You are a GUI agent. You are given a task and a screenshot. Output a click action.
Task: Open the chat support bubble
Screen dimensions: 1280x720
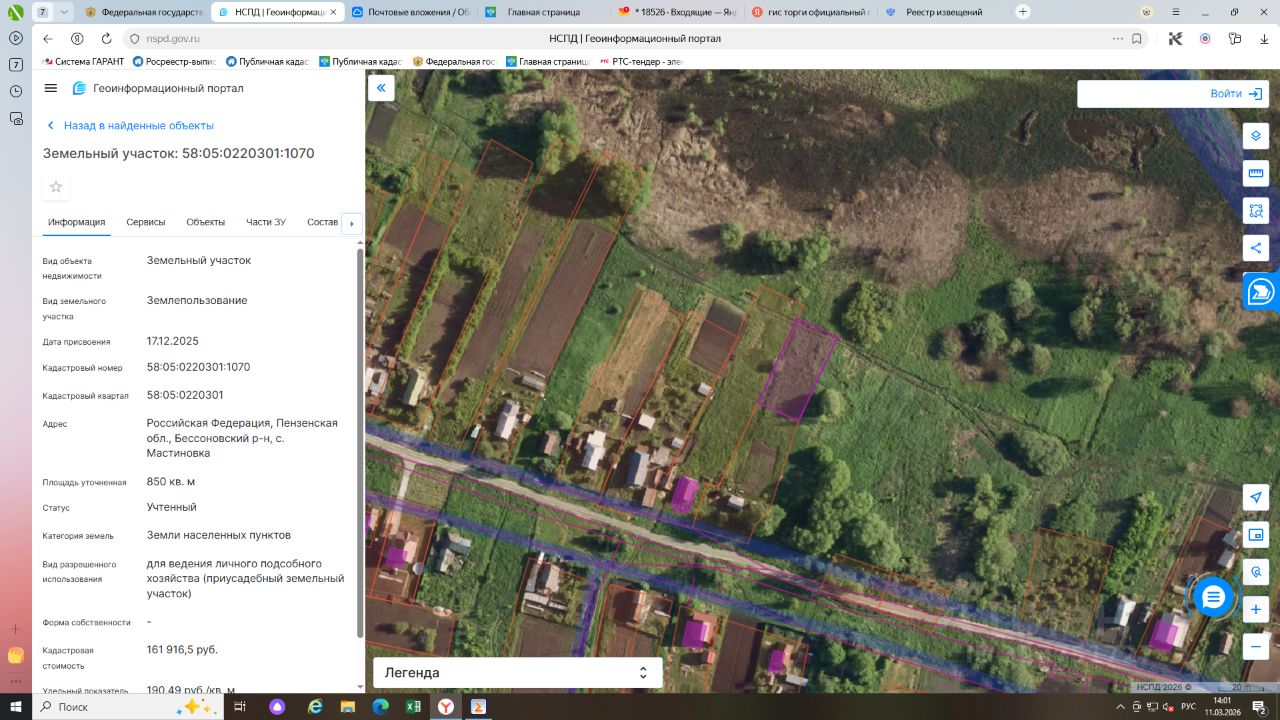1213,597
